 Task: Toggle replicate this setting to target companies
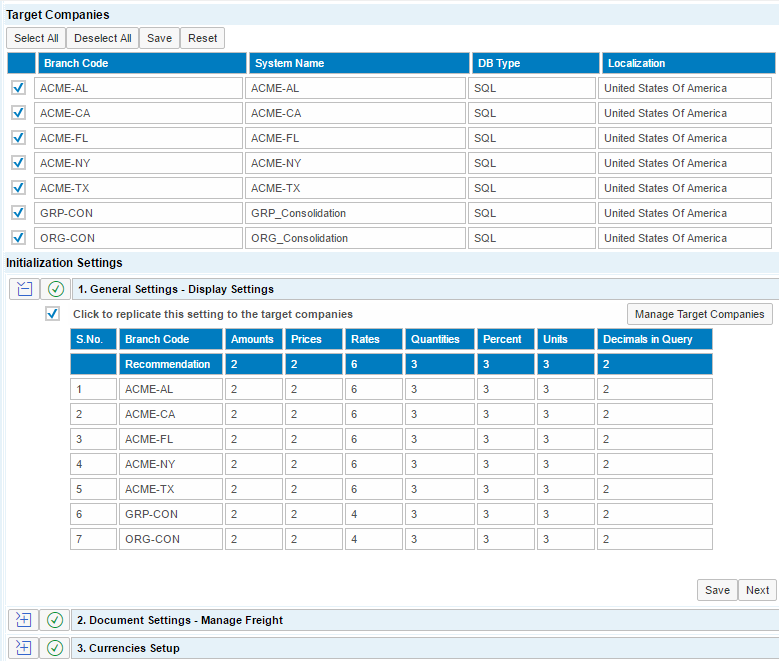pos(53,314)
